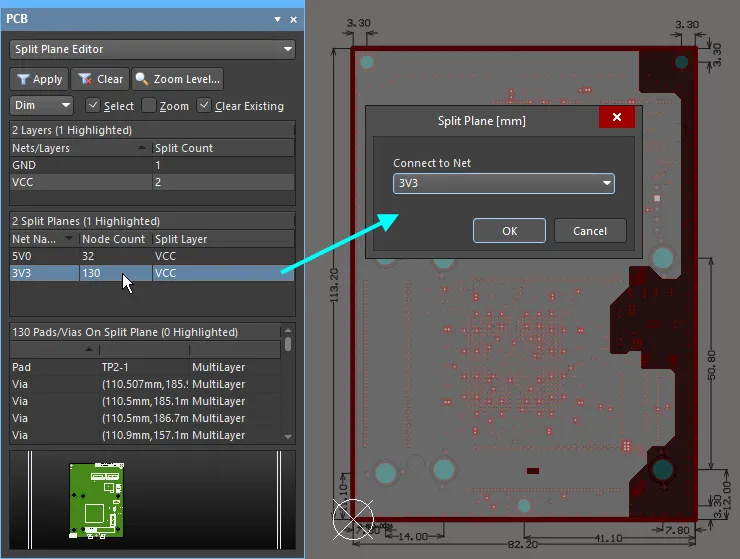Viewport: 740px width, 559px height.
Task: Open the Dim highlight mode dropdown
Action: pos(41,105)
